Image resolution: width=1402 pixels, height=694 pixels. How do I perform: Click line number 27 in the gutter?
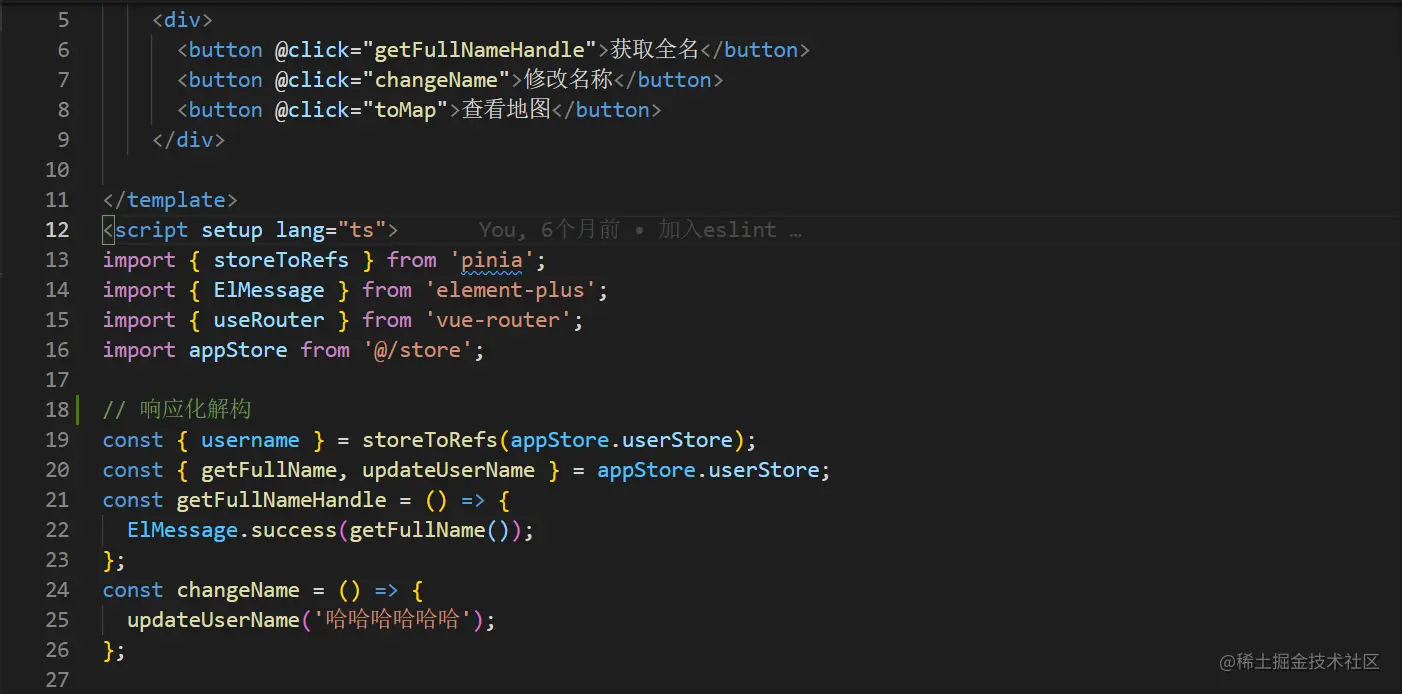(x=57, y=680)
